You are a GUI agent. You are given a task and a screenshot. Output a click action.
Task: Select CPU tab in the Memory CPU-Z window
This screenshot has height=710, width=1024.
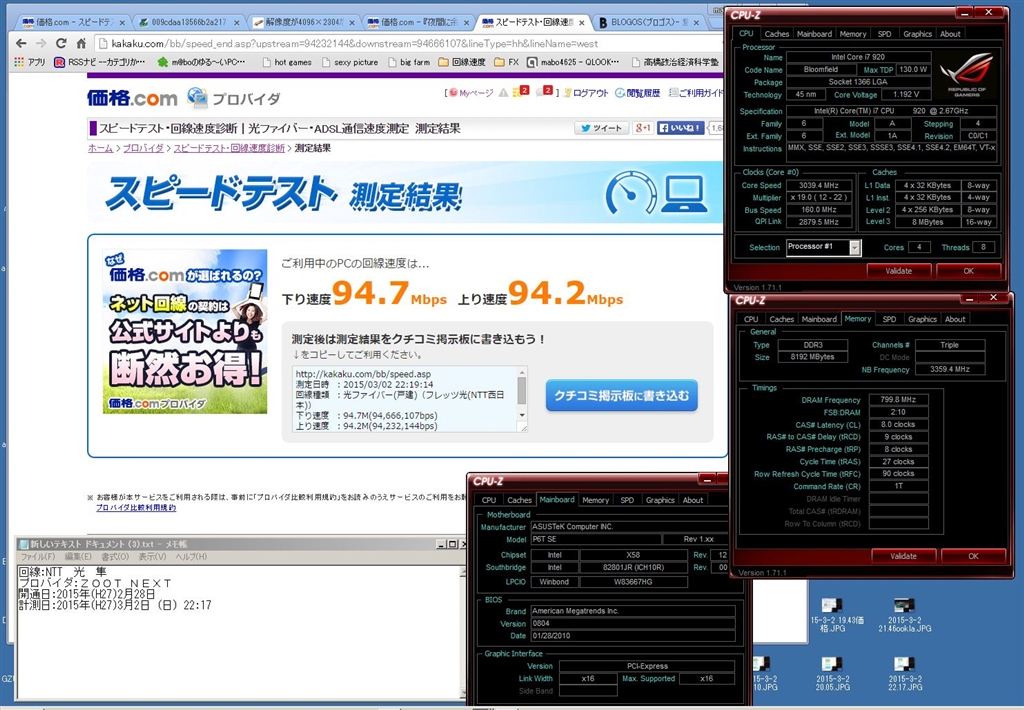pyautogui.click(x=751, y=319)
